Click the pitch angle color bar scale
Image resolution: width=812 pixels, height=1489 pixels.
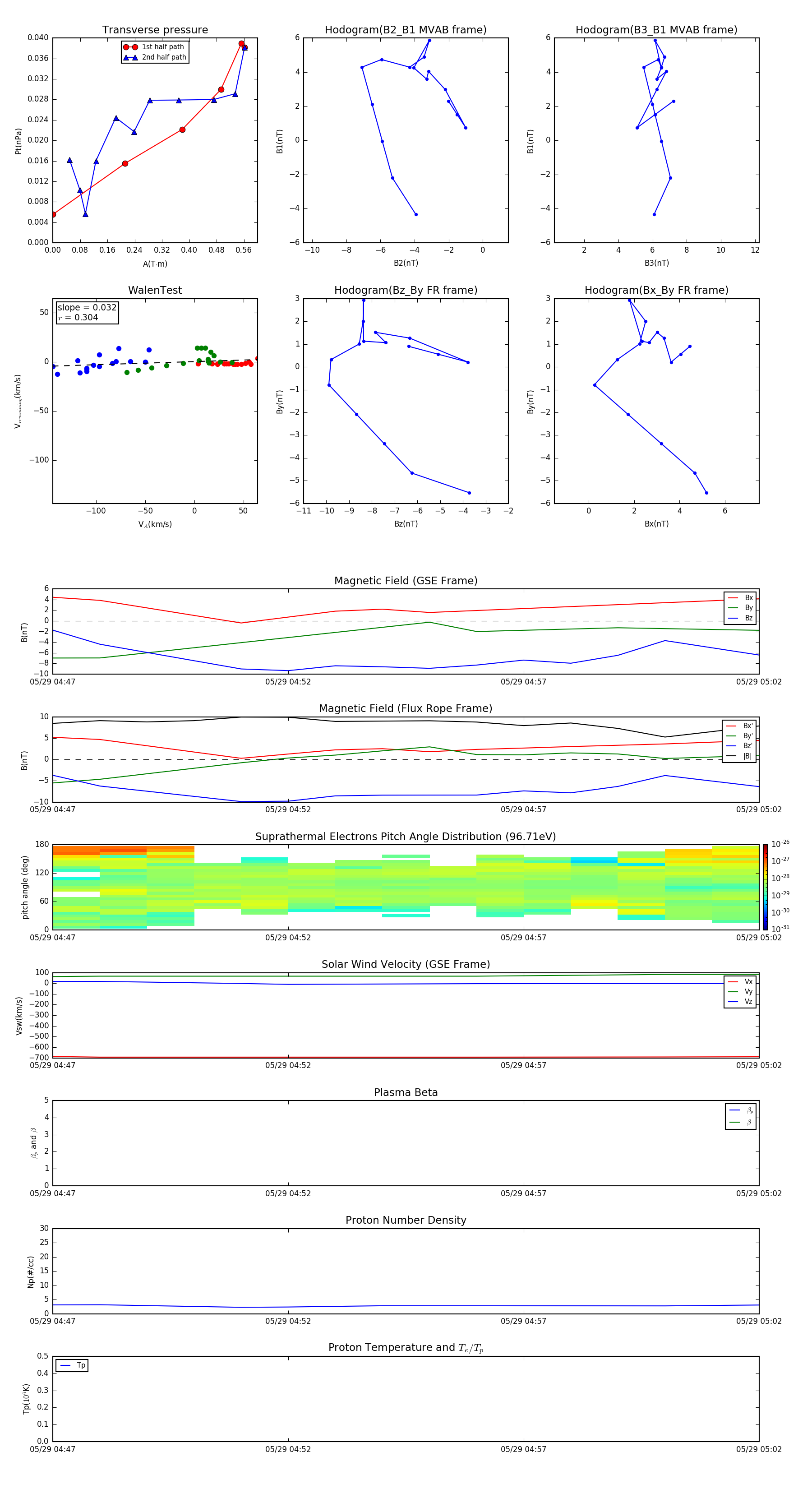(x=765, y=887)
